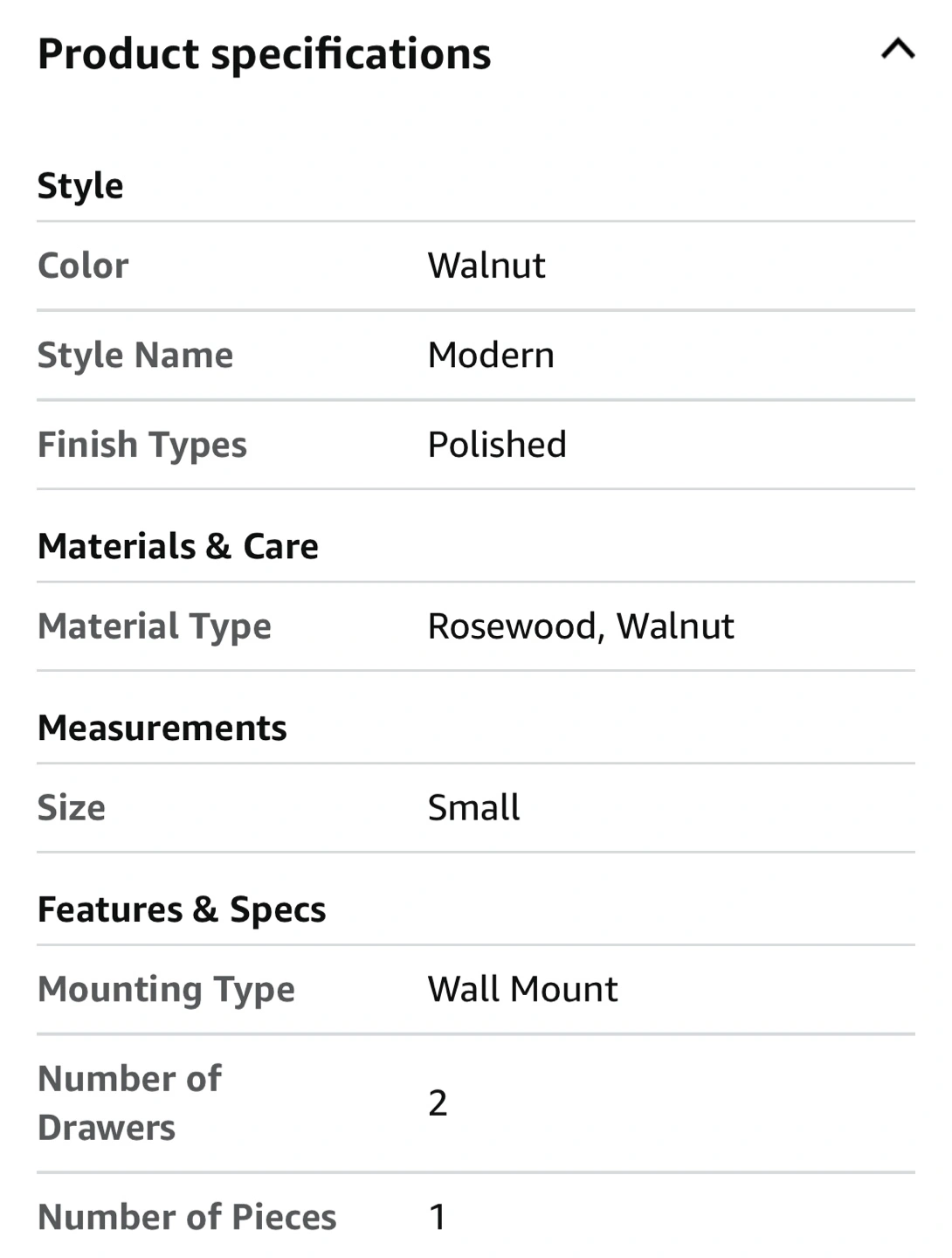This screenshot has width=952, height=1258.
Task: Select the Walnut color value
Action: point(486,266)
